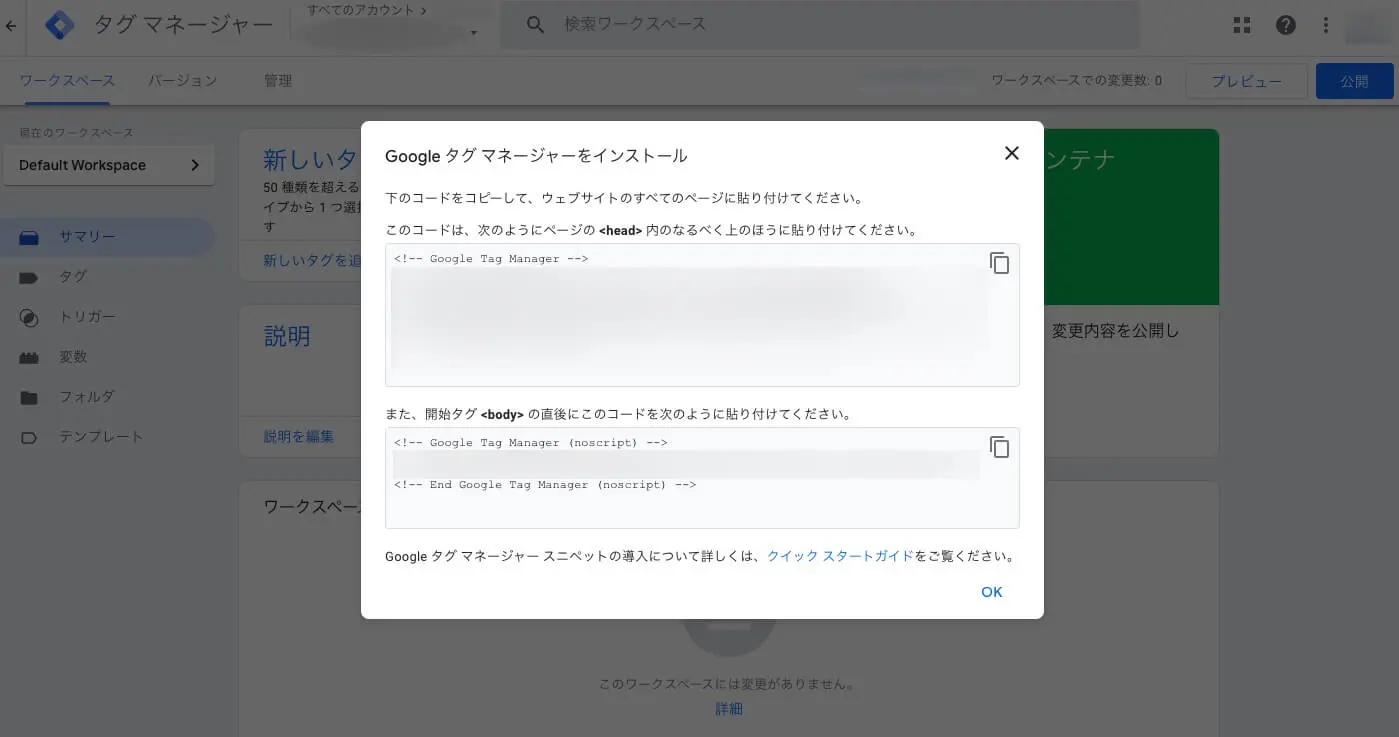Switch to the ワークスペース tab
This screenshot has width=1399, height=737.
point(67,81)
